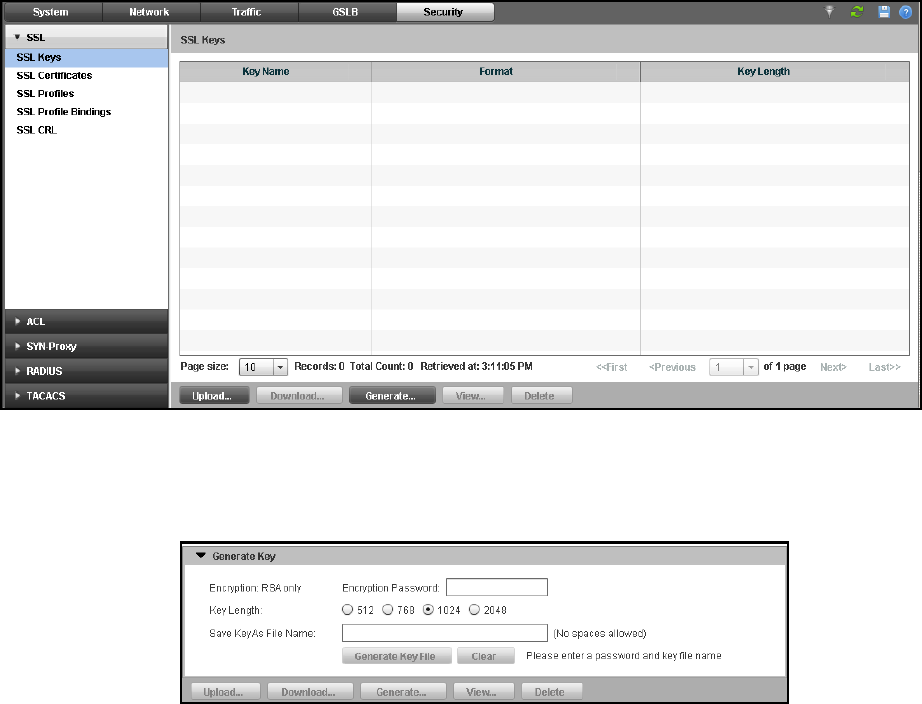Expand the RADIUS section
Image resolution: width=922 pixels, height=704 pixels.
[x=86, y=371]
